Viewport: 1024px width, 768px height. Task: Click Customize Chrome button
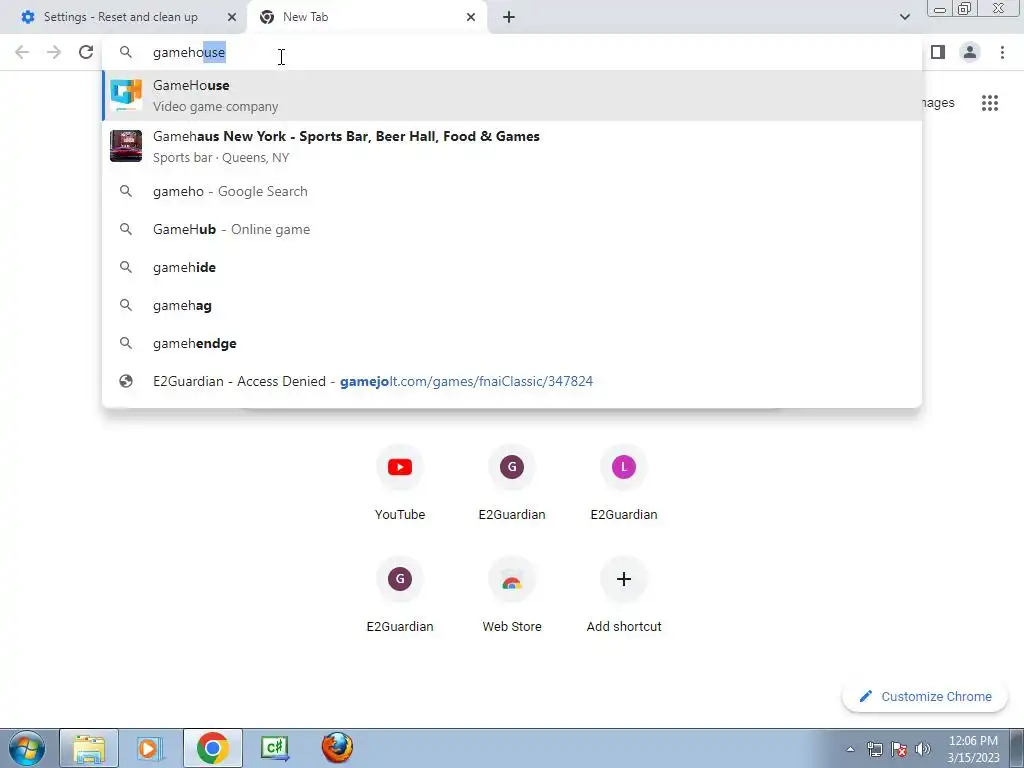(x=925, y=697)
